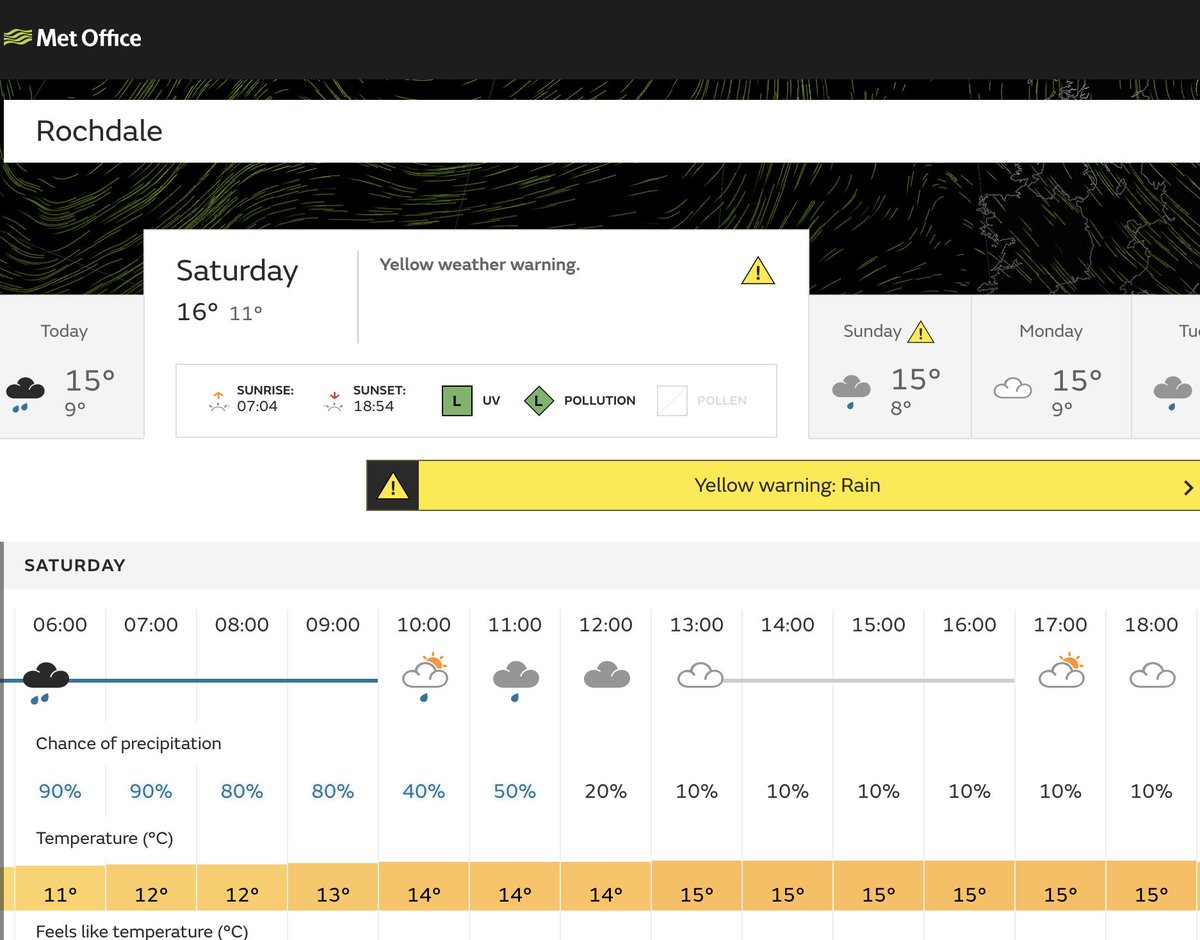This screenshot has height=940, width=1200.
Task: Click the 09:00 time column header
Action: coord(333,625)
